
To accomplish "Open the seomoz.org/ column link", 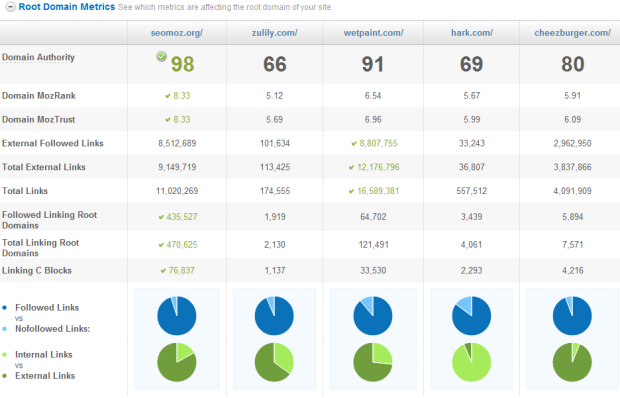I will pos(177,33).
